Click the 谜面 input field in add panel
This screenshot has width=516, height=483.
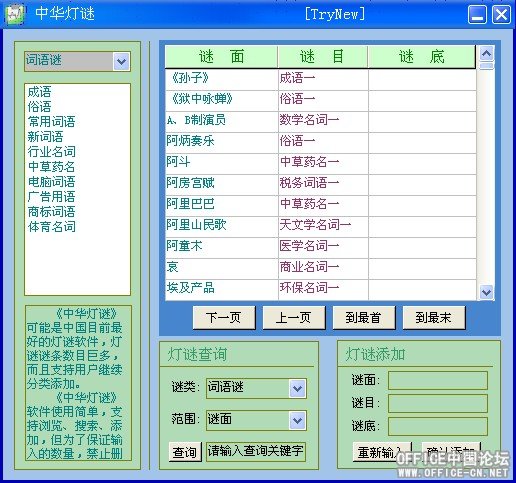[438, 380]
